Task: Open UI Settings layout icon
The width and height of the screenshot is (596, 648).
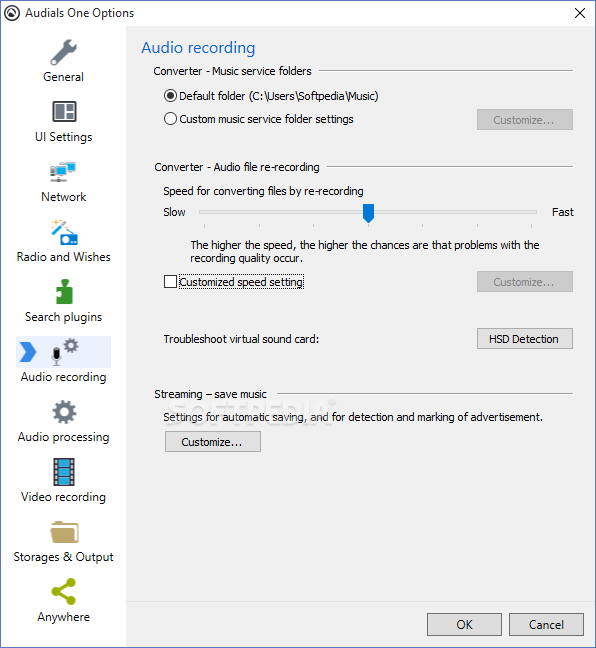Action: click(x=64, y=112)
